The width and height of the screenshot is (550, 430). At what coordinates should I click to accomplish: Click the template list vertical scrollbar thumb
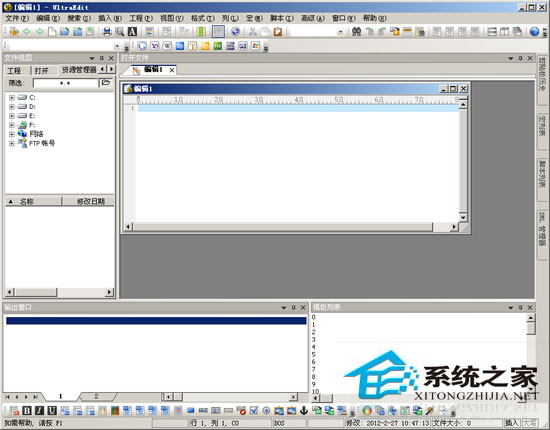click(531, 329)
